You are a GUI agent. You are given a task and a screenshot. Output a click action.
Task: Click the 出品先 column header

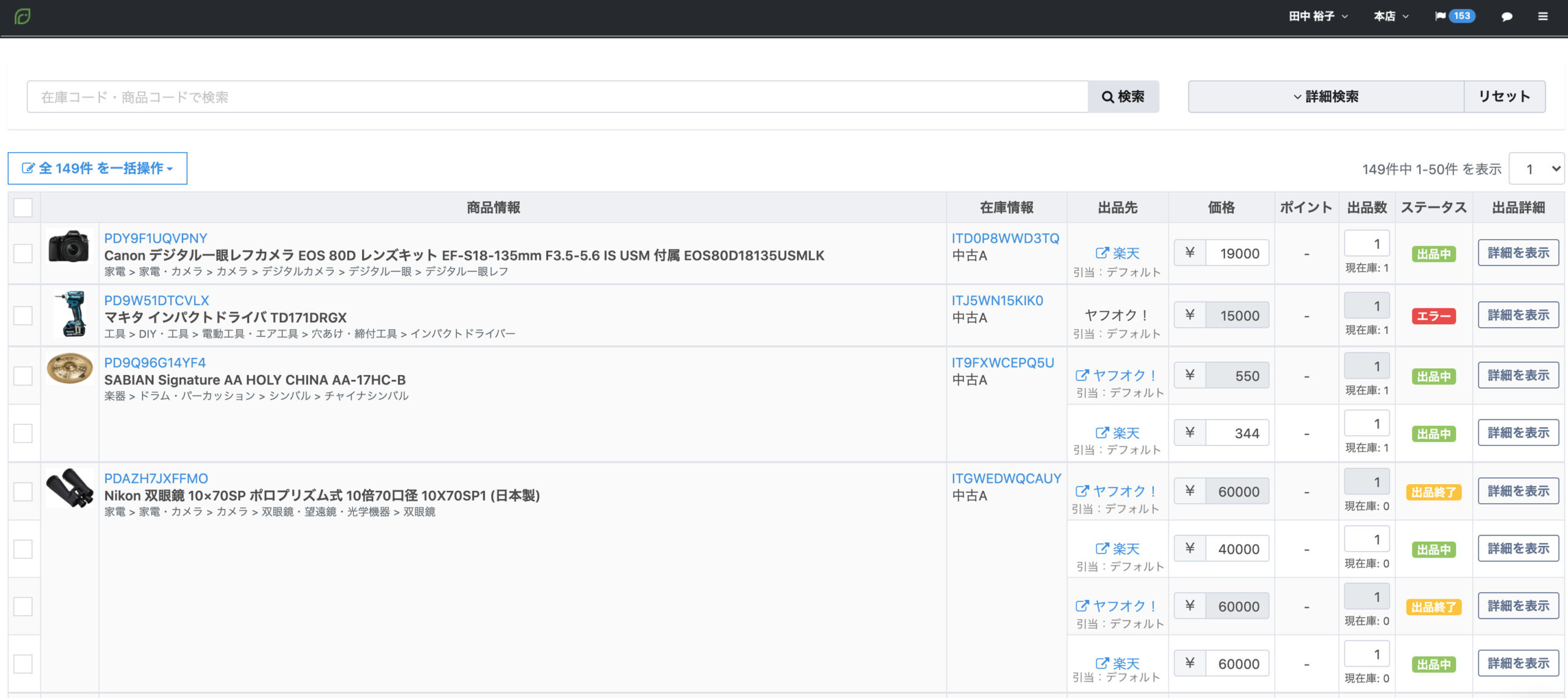click(1117, 207)
